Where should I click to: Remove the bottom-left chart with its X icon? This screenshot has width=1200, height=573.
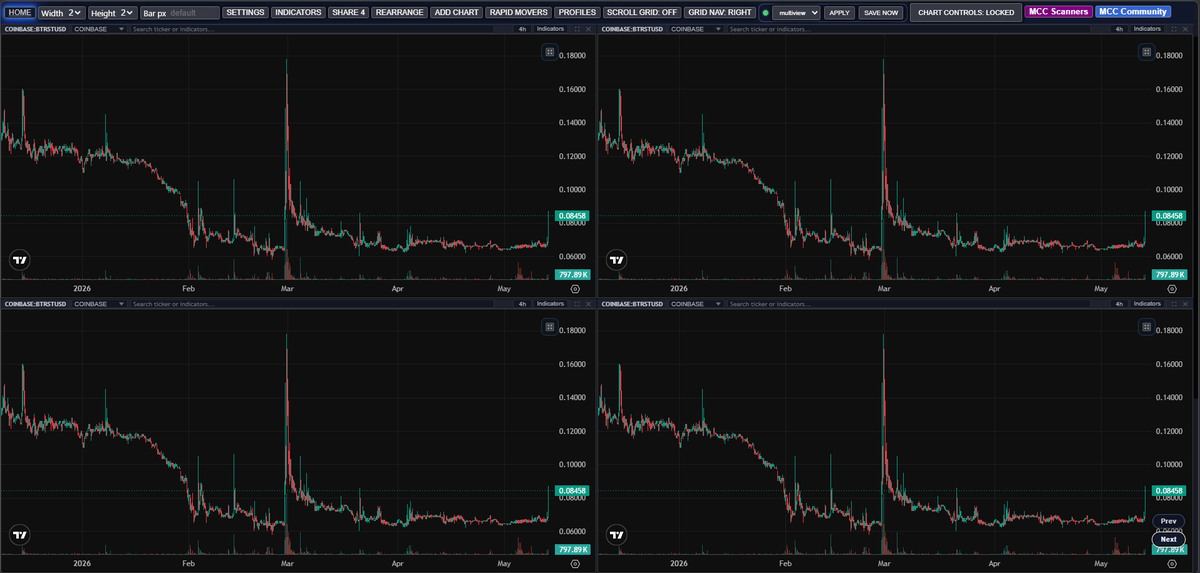588,303
